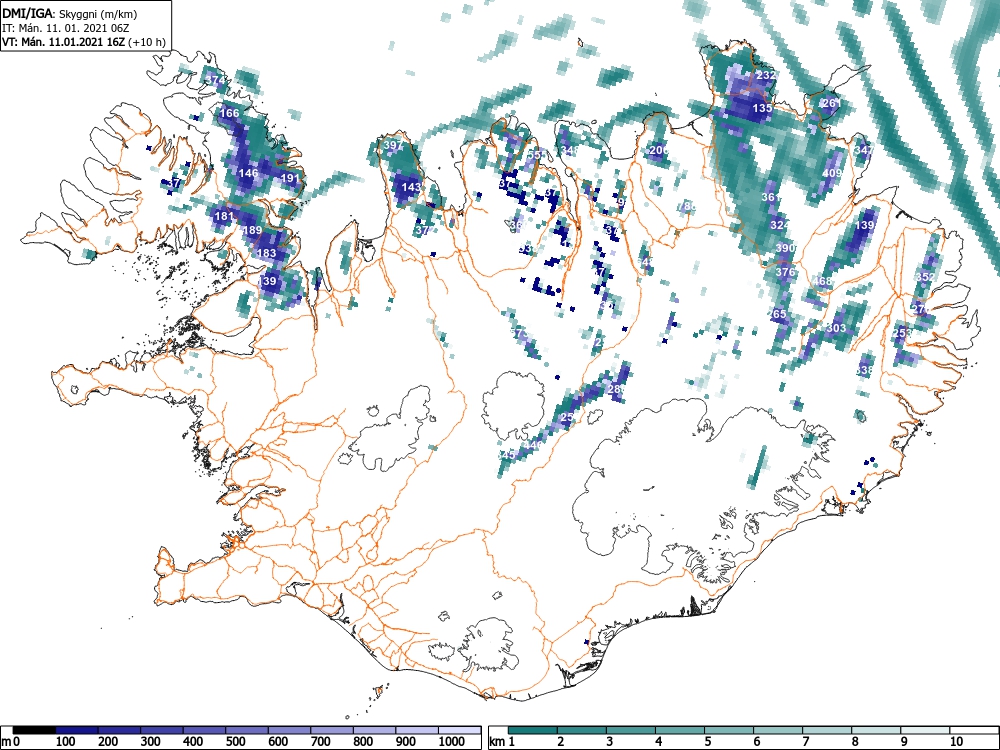This screenshot has height=750, width=1000.
Task: Click the '135' visibility label
Action: [x=762, y=108]
